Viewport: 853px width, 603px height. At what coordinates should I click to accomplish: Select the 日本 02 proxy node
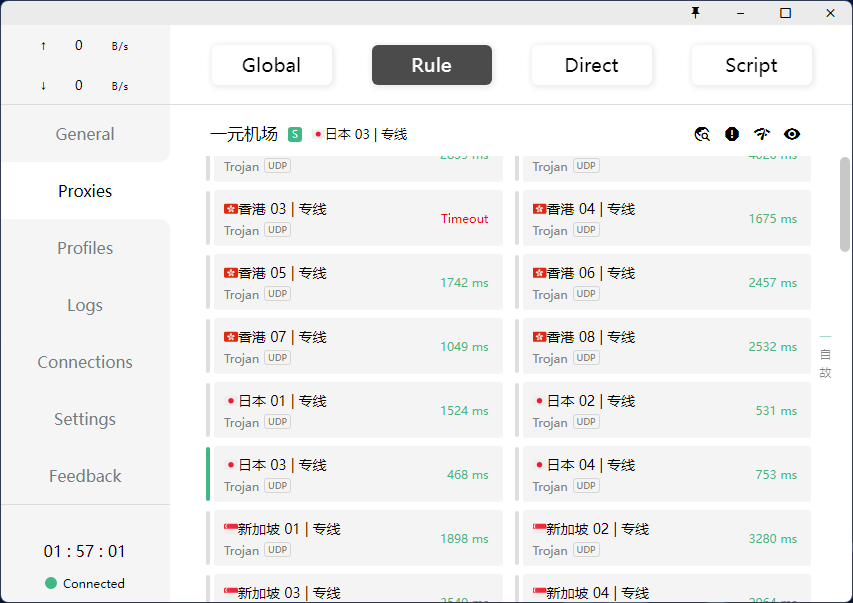click(665, 410)
